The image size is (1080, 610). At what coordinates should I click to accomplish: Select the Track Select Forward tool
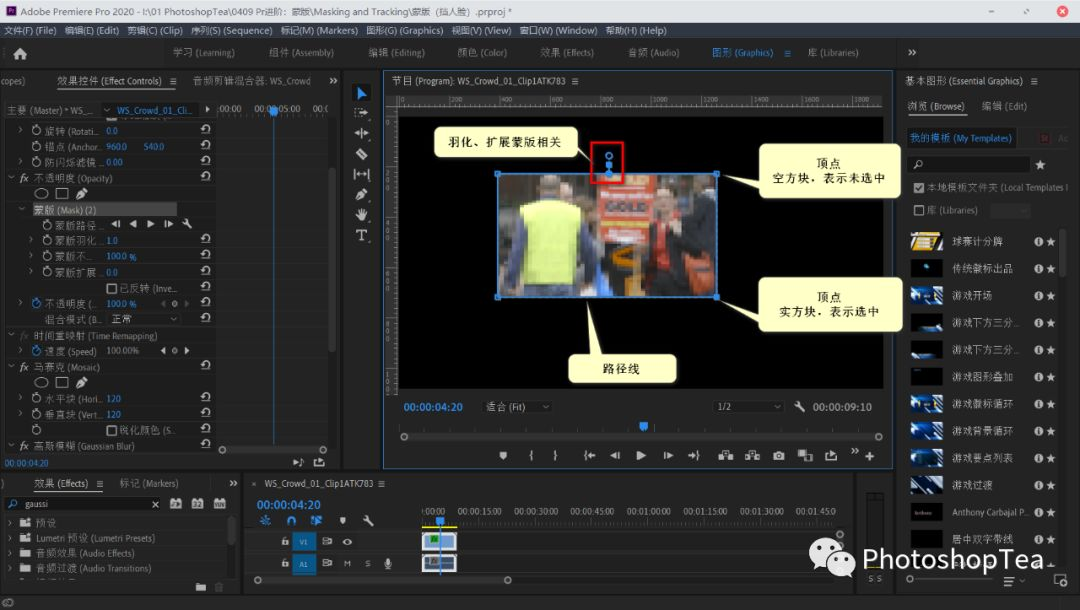[x=362, y=113]
